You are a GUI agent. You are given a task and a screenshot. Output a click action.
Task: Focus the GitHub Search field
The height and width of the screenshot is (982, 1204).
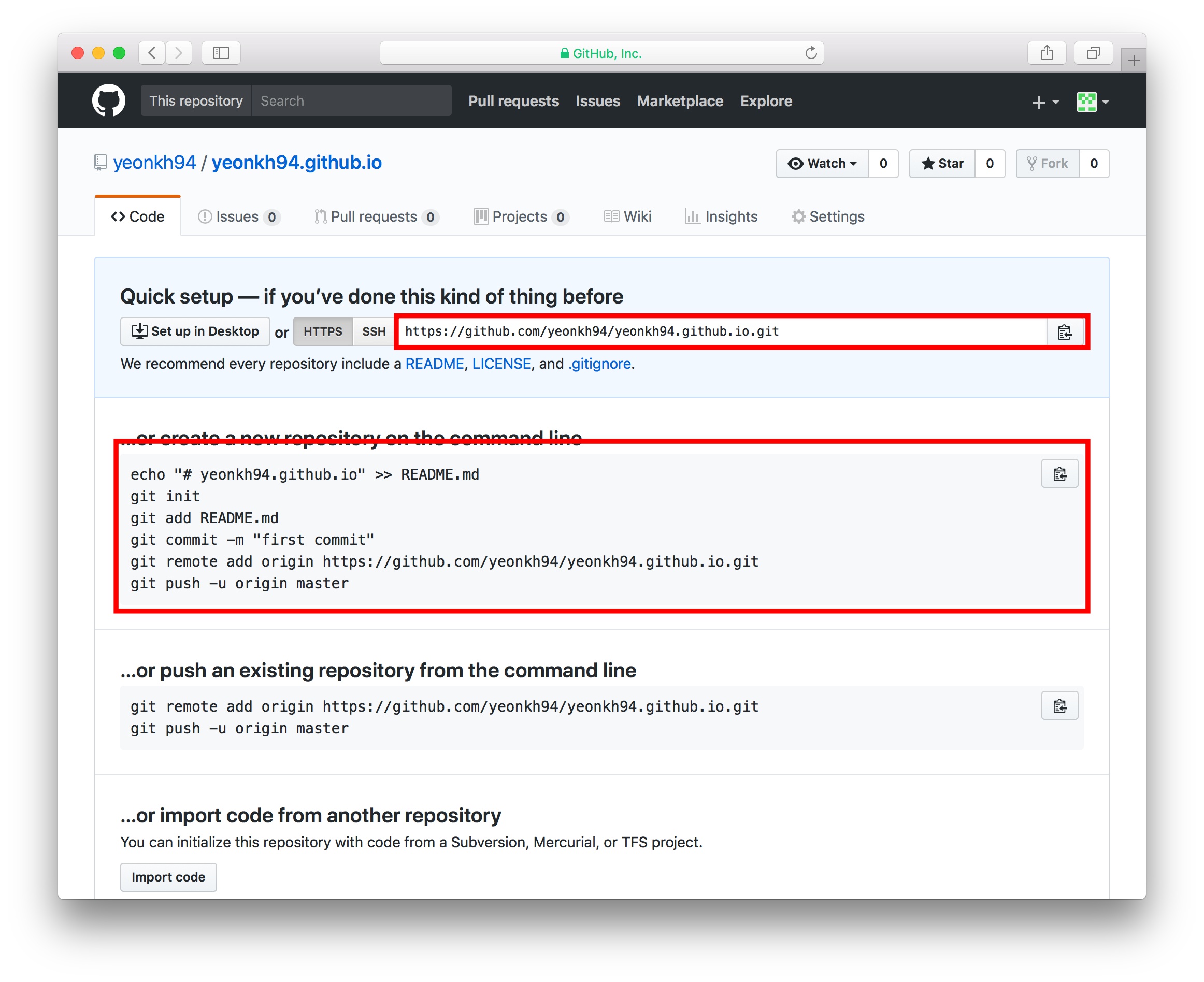point(351,100)
